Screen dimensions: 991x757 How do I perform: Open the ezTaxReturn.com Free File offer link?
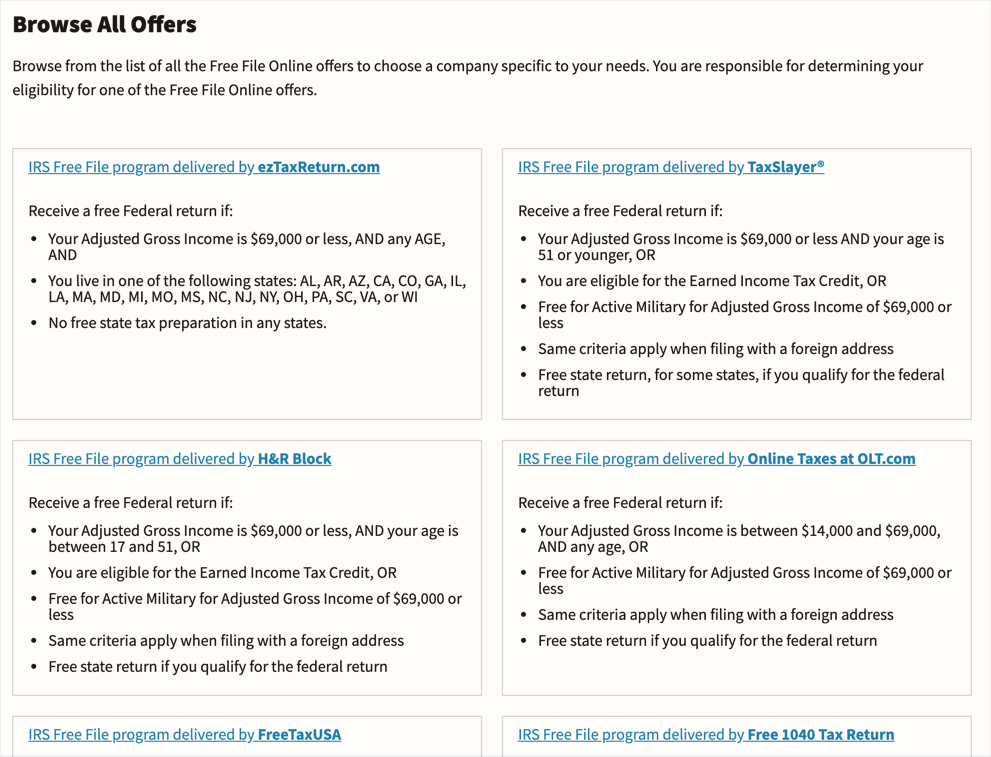(204, 167)
